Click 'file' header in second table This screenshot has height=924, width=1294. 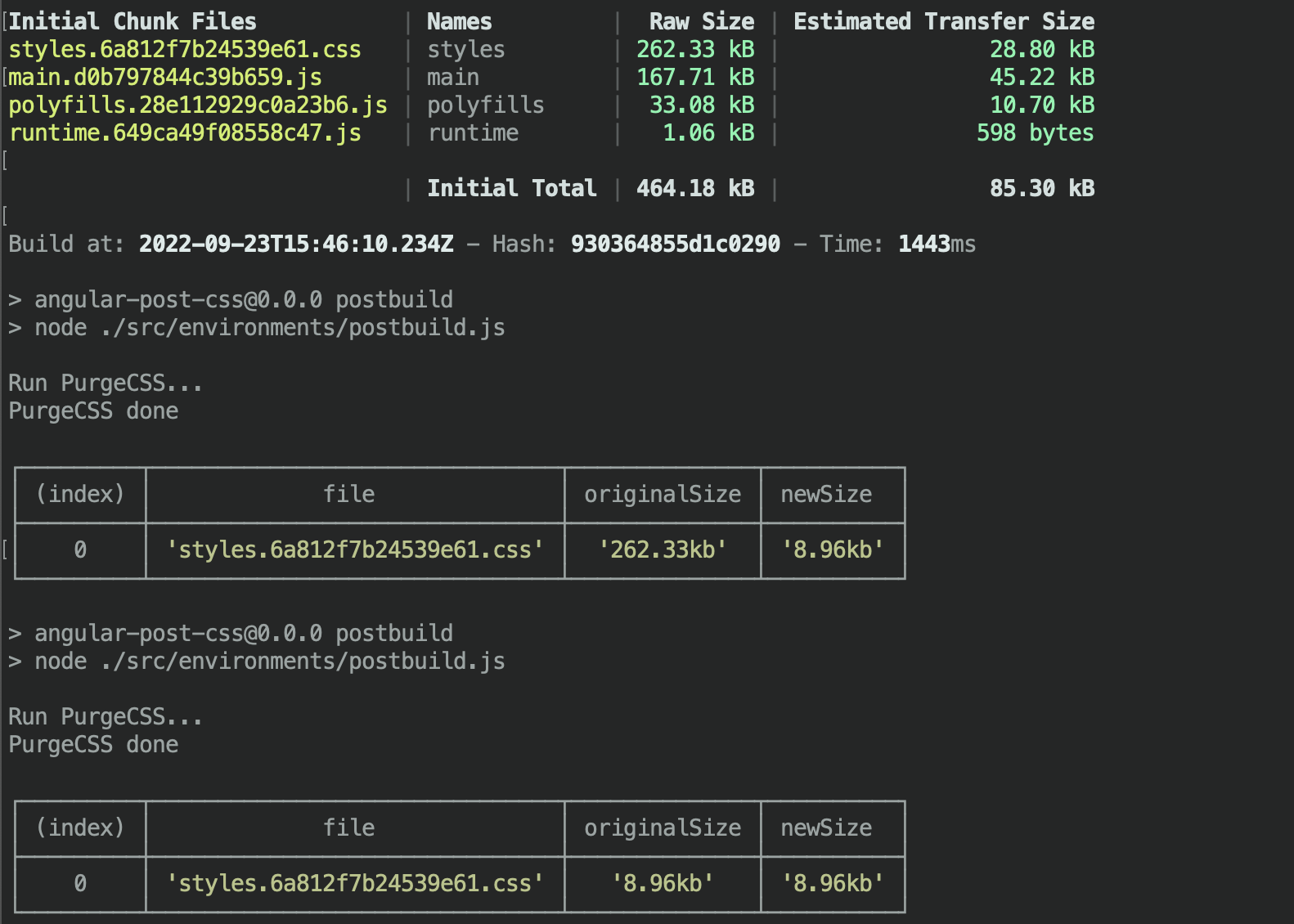pos(349,828)
